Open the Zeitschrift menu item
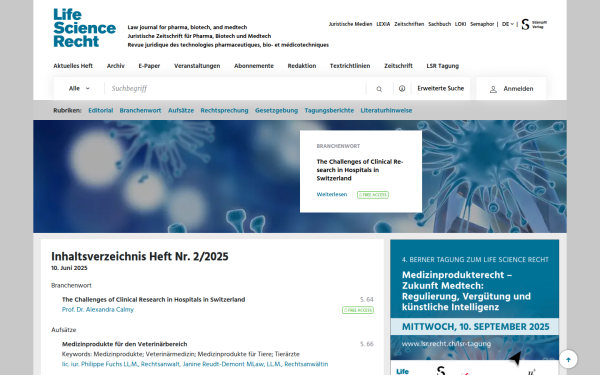 tap(398, 66)
